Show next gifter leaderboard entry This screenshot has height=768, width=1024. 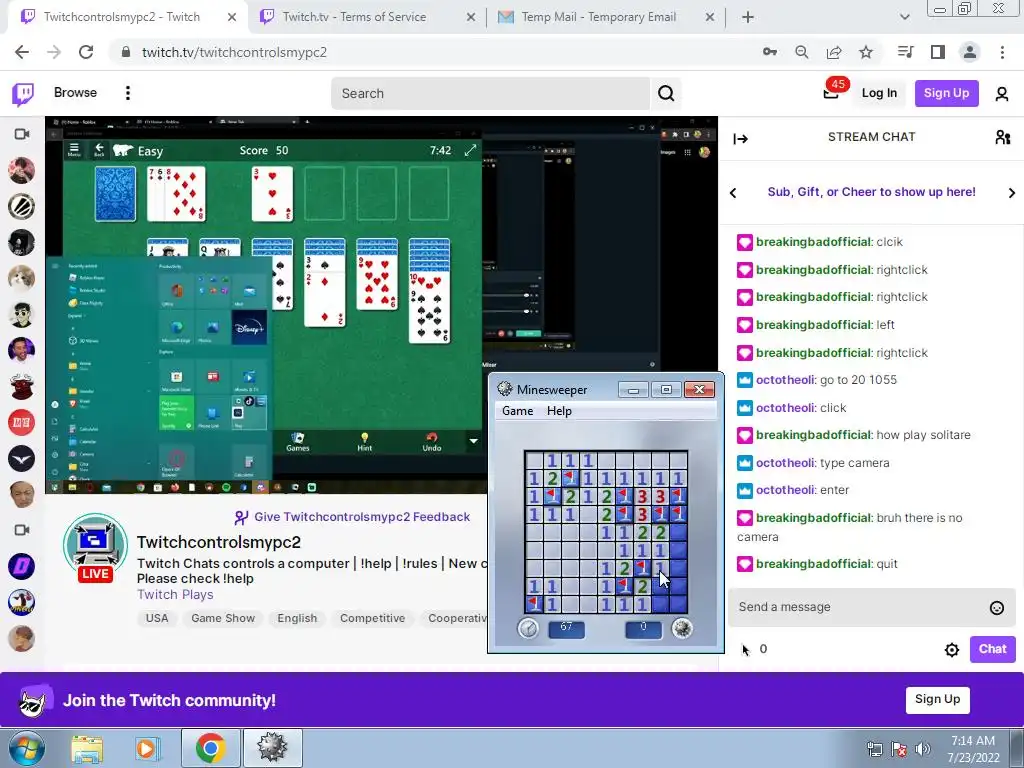click(1012, 193)
